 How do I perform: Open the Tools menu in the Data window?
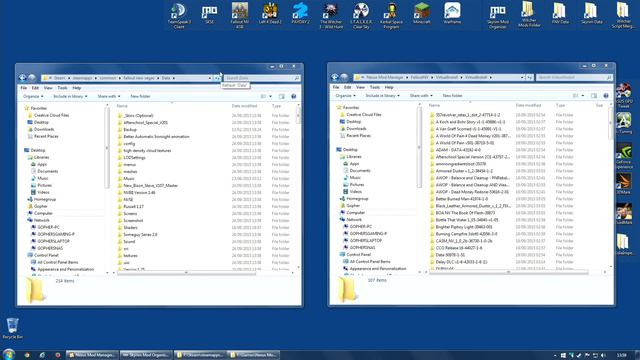[x=62, y=88]
